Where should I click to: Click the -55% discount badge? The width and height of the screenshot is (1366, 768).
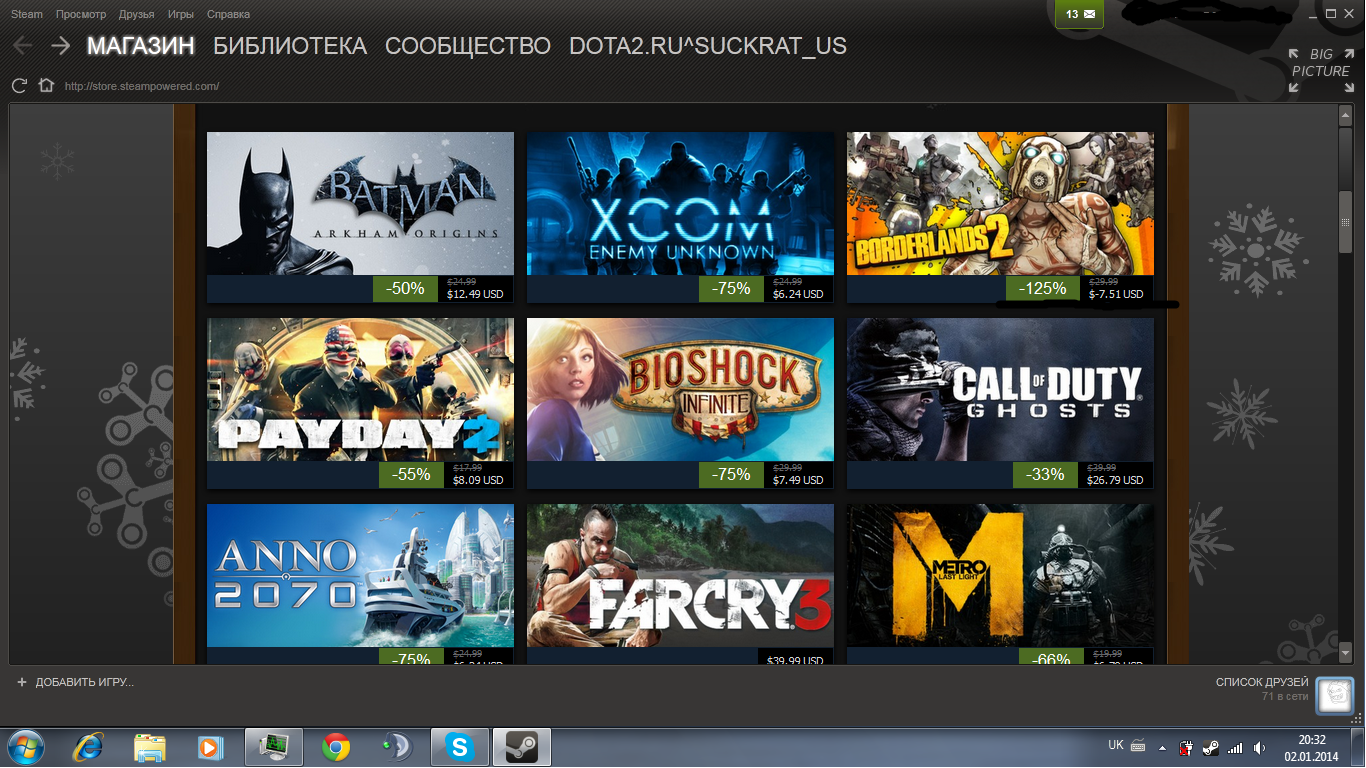(413, 475)
